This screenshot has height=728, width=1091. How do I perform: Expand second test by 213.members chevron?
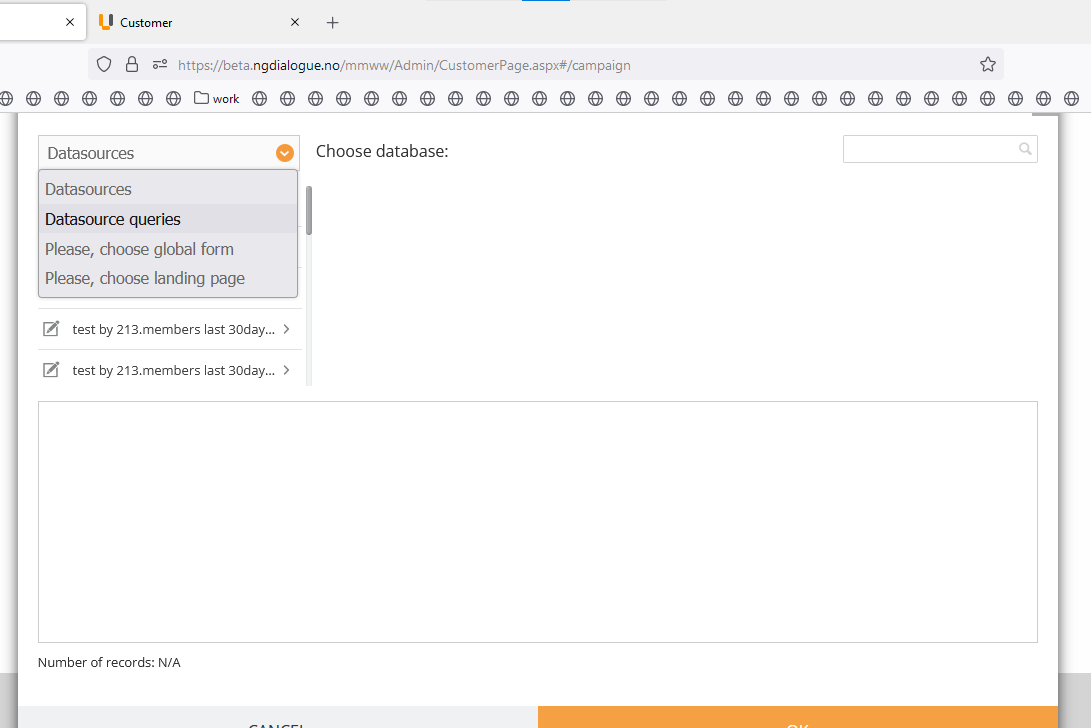(287, 370)
